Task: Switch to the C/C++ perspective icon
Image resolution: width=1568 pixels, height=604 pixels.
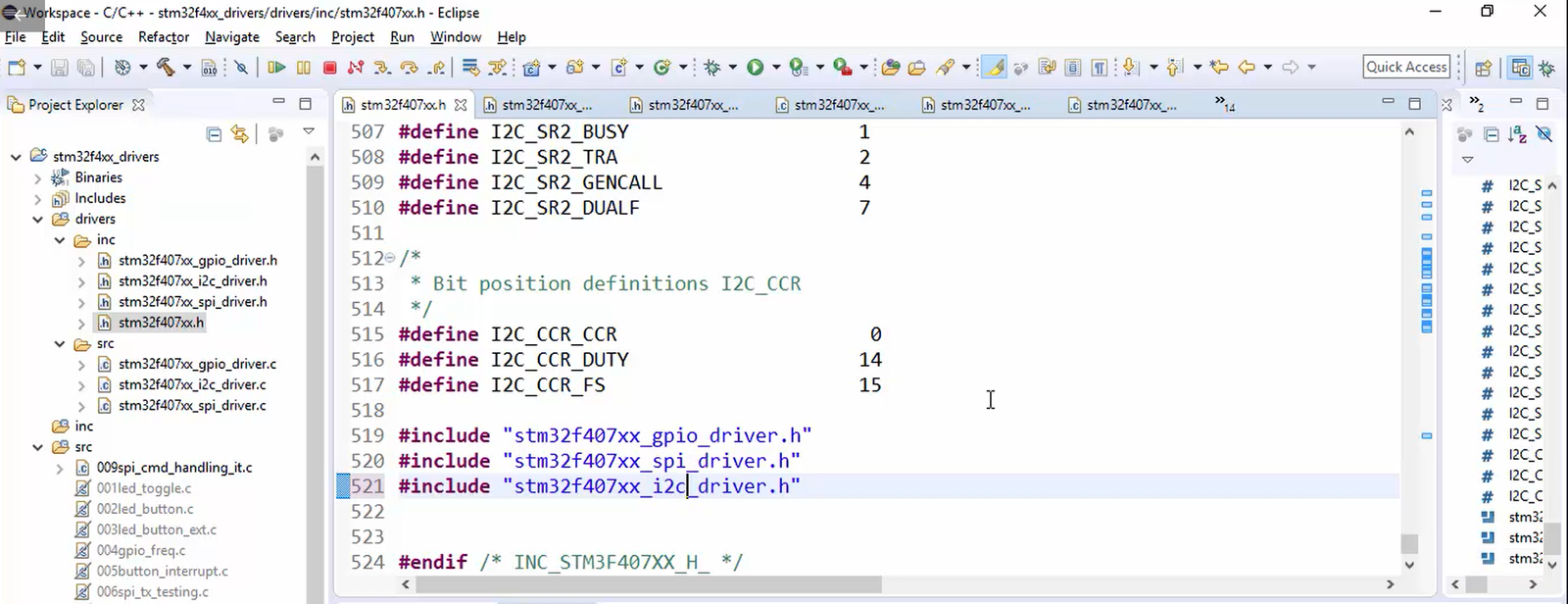Action: [1520, 68]
